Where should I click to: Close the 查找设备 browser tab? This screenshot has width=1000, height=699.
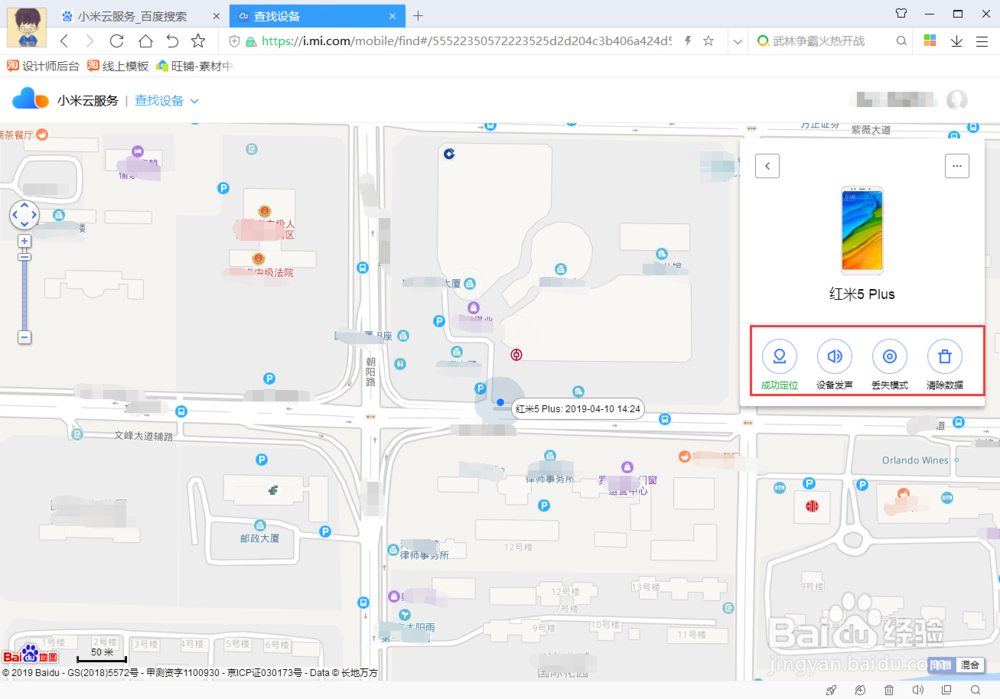click(392, 16)
